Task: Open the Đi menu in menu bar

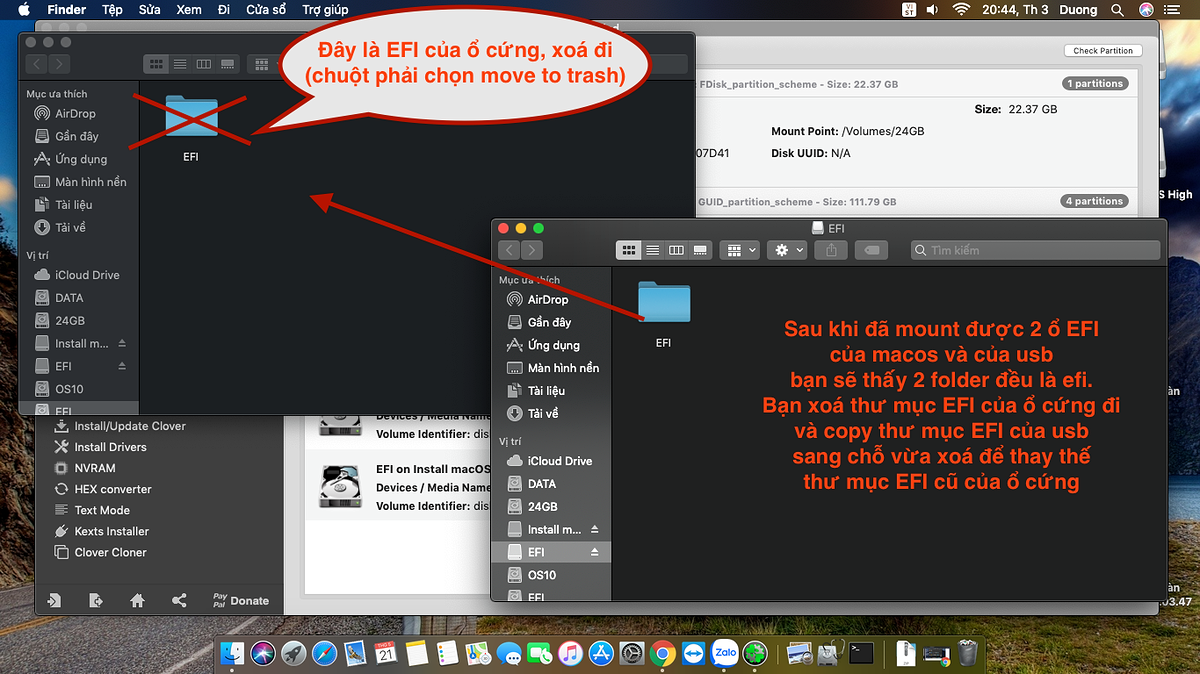Action: pos(223,9)
